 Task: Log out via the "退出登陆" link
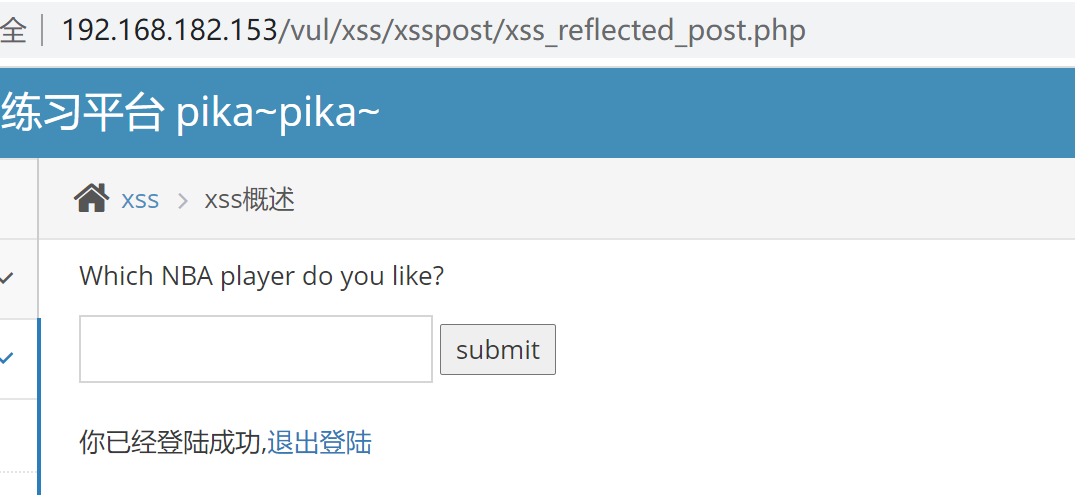pos(320,442)
